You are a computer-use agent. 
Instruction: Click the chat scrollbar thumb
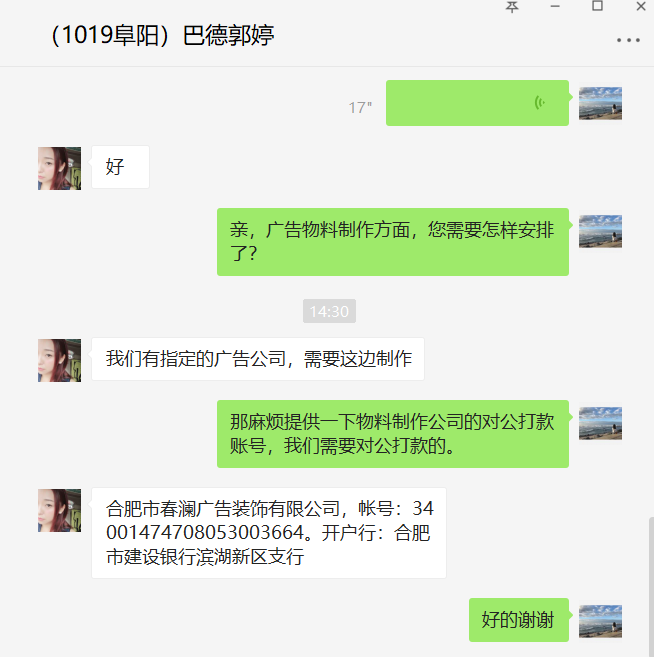point(651,587)
